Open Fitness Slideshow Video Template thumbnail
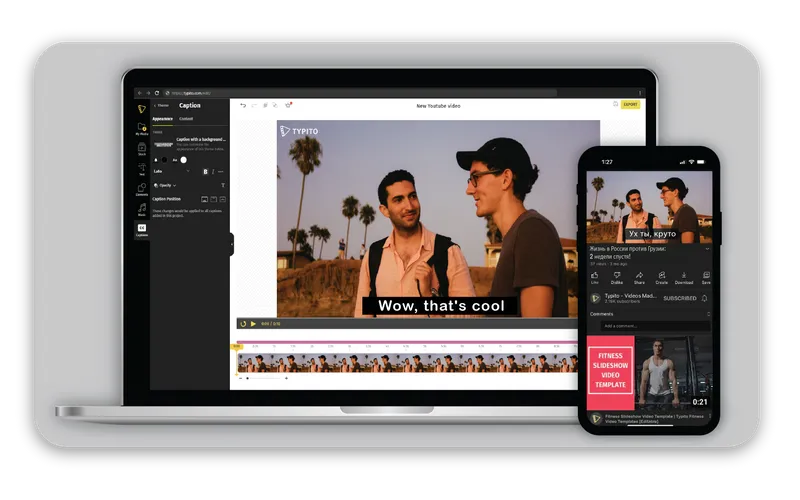The width and height of the screenshot is (800, 500). coord(649,372)
